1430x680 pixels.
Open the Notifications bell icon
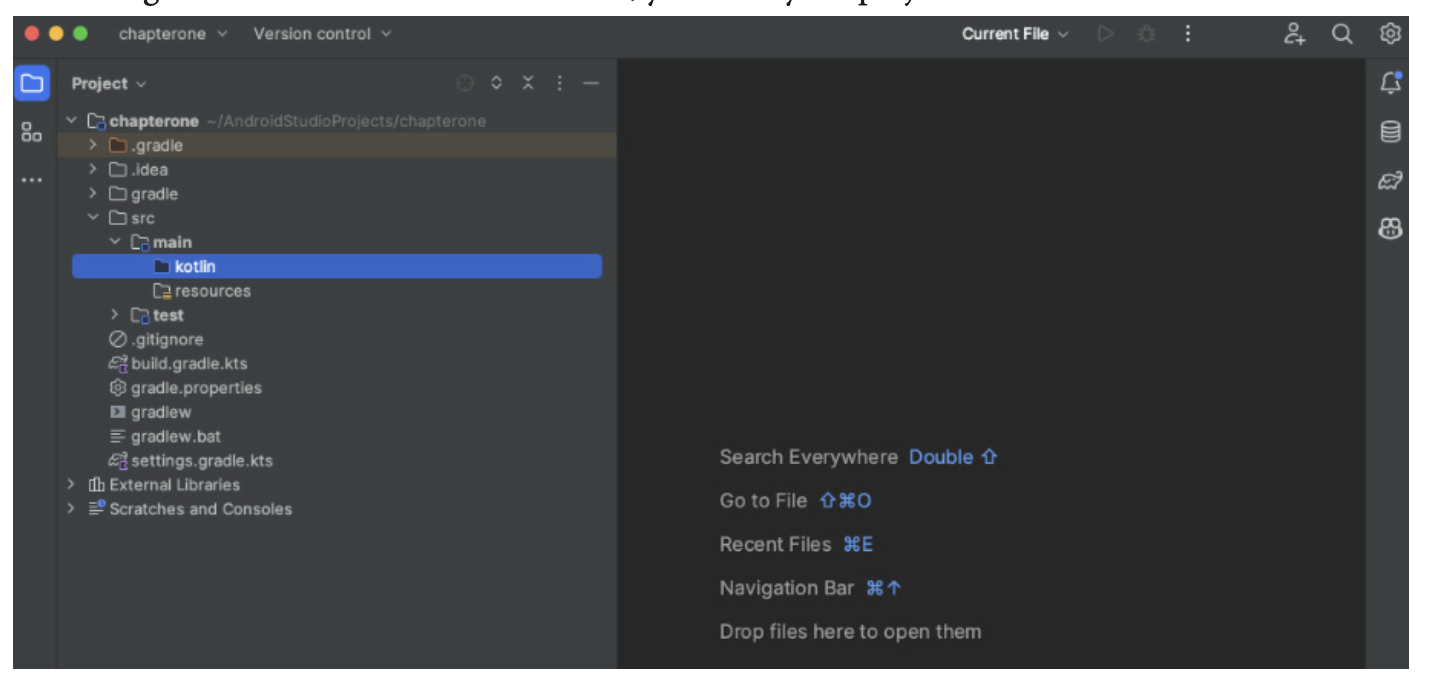(x=1390, y=83)
